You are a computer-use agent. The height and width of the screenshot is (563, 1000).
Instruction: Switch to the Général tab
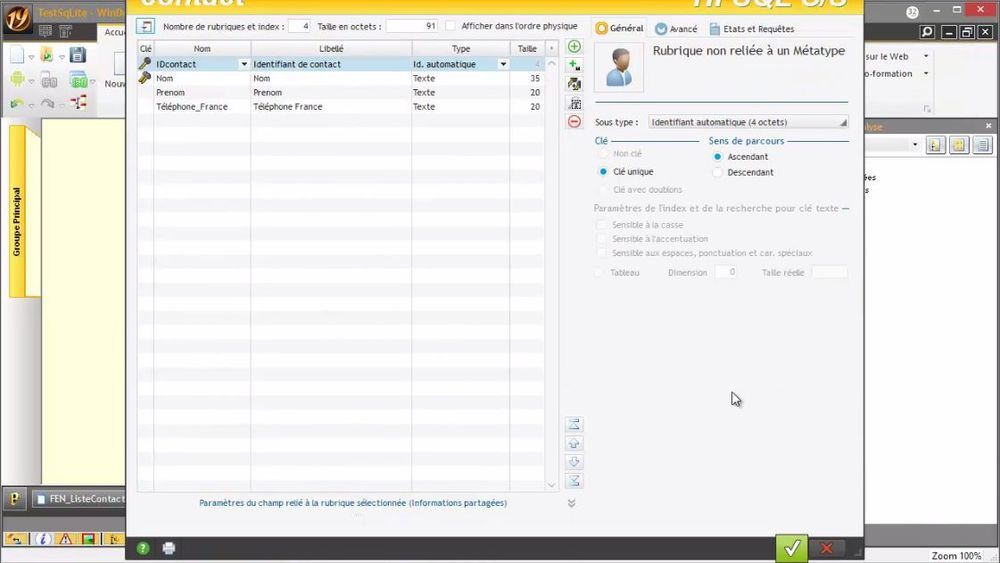tap(619, 28)
